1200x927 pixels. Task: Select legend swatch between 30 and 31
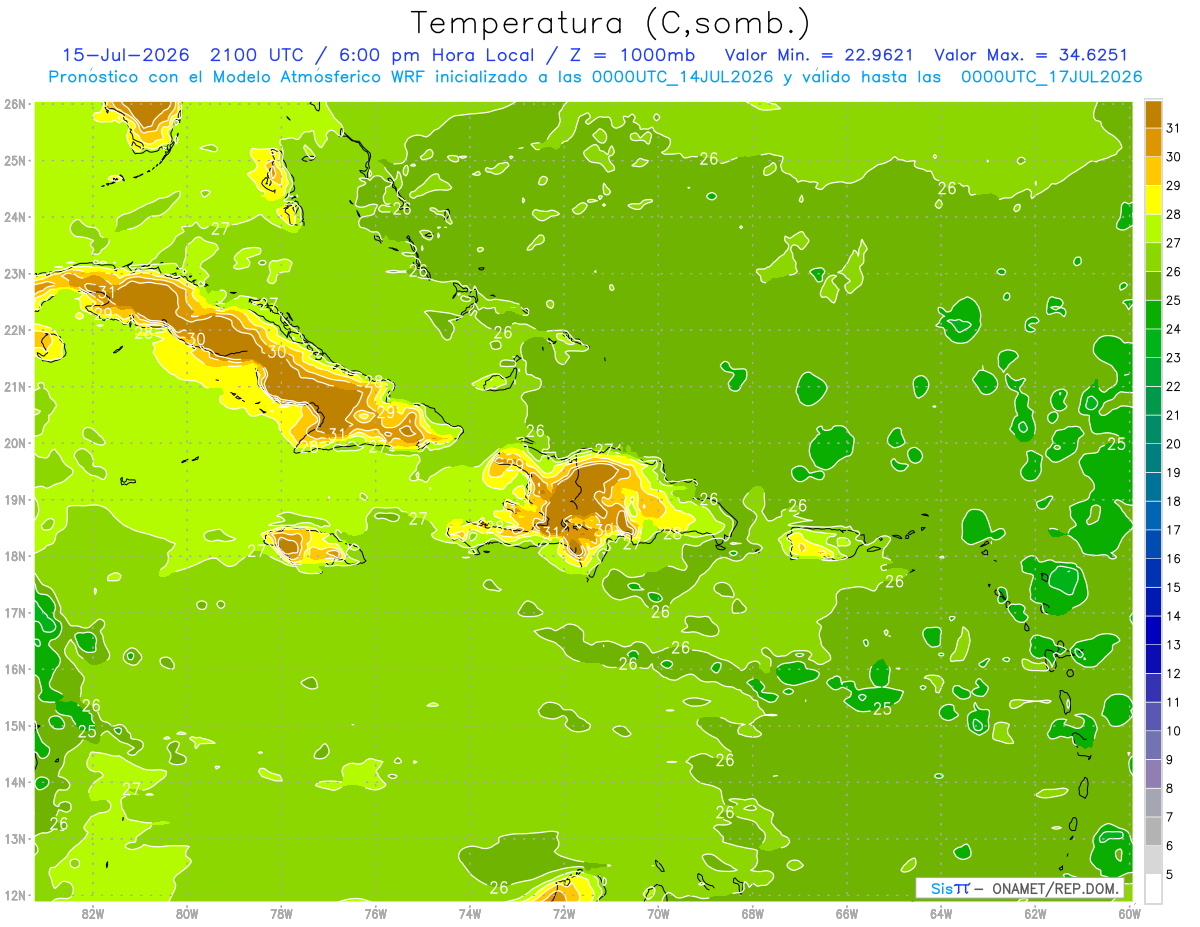tap(1153, 143)
